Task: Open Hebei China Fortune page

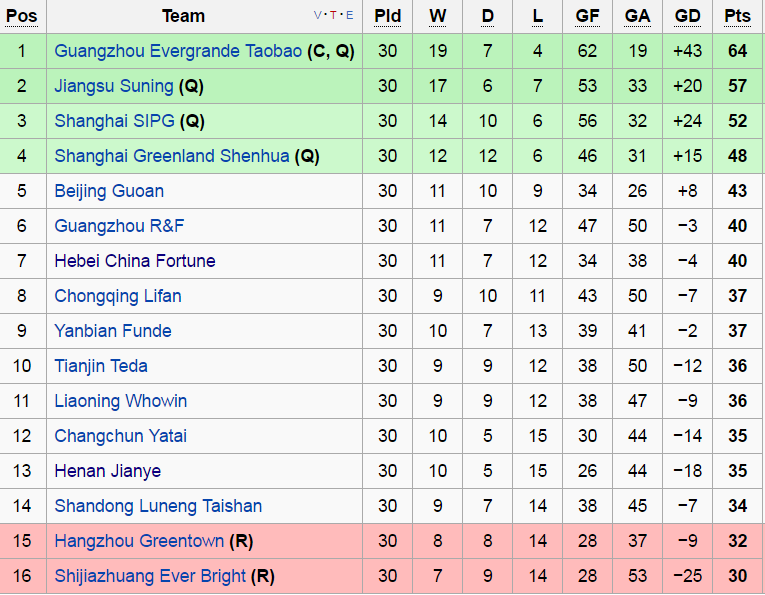Action: point(135,261)
